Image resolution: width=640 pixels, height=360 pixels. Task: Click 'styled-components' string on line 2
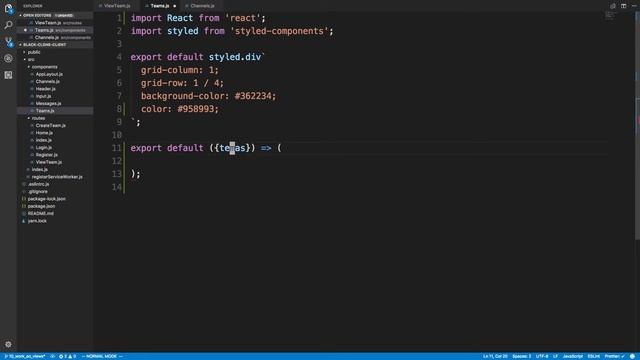(279, 31)
